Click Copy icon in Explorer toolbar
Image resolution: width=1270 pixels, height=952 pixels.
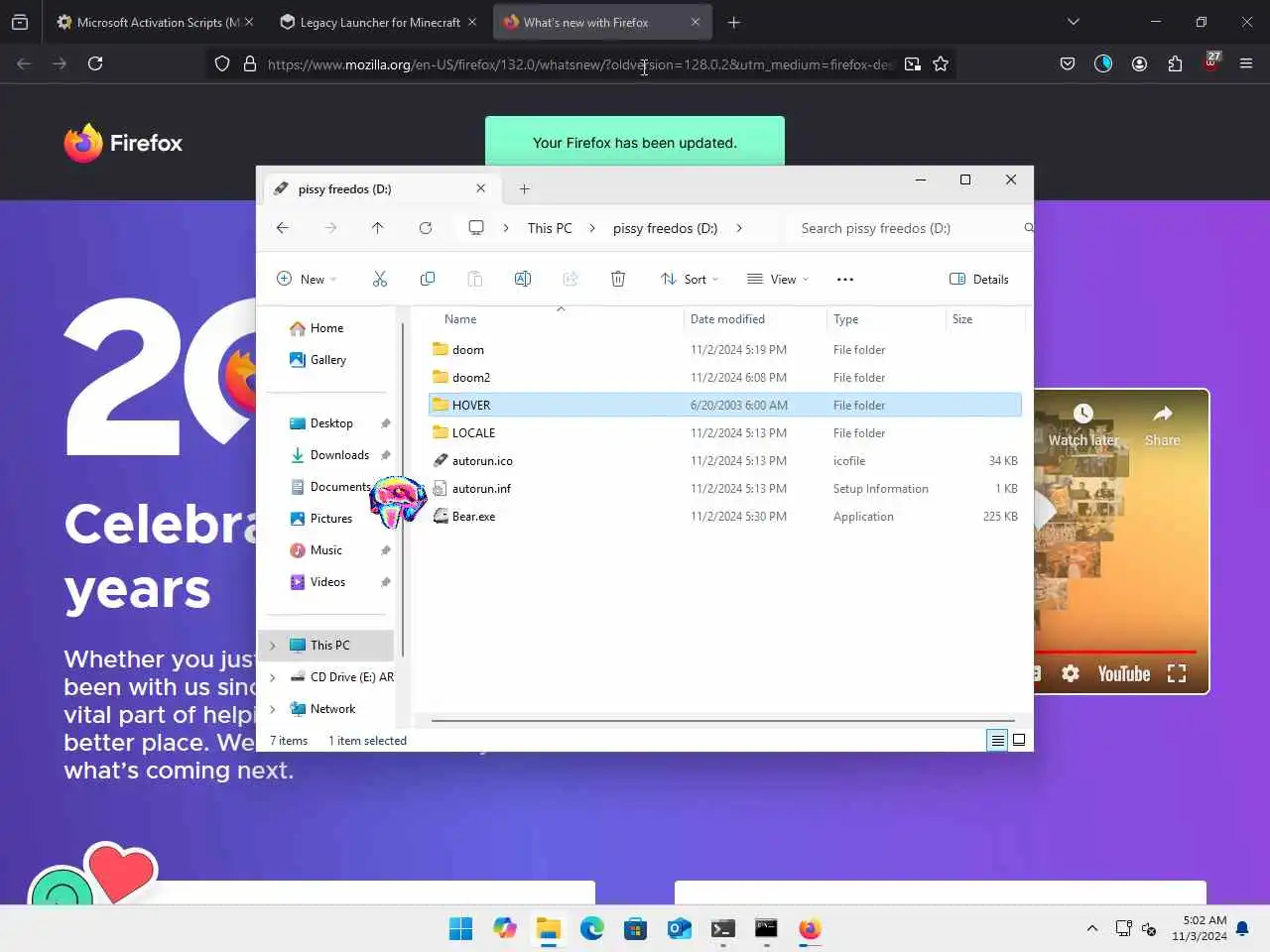coord(428,280)
